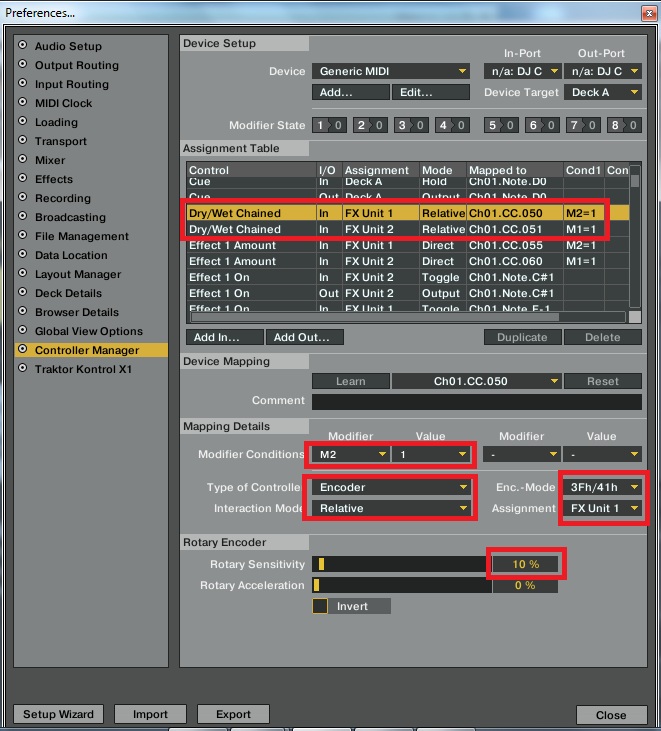
Task: Delete the selected assignment
Action: tap(603, 337)
